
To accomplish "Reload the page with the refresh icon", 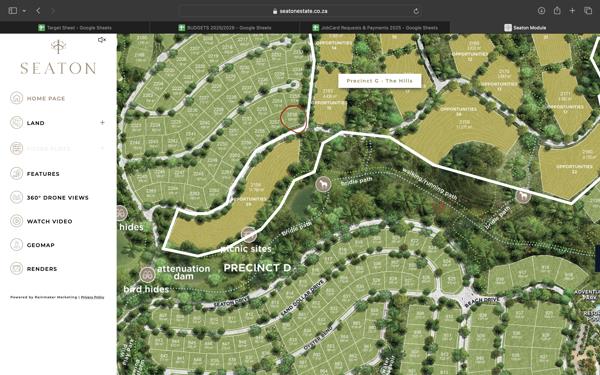I will coord(416,11).
